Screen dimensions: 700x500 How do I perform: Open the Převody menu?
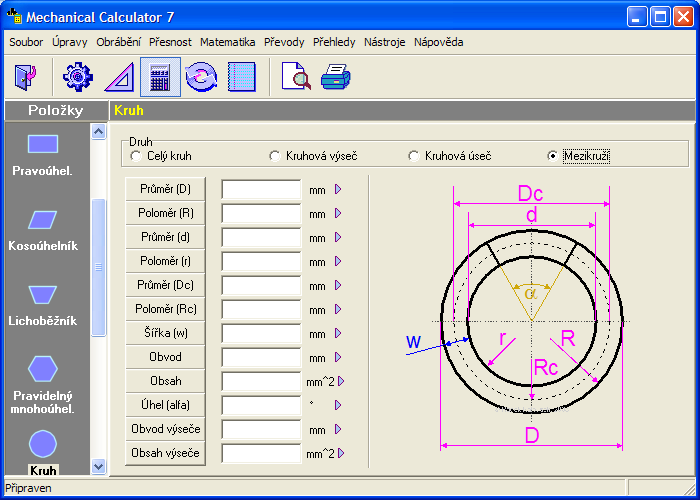tap(284, 42)
